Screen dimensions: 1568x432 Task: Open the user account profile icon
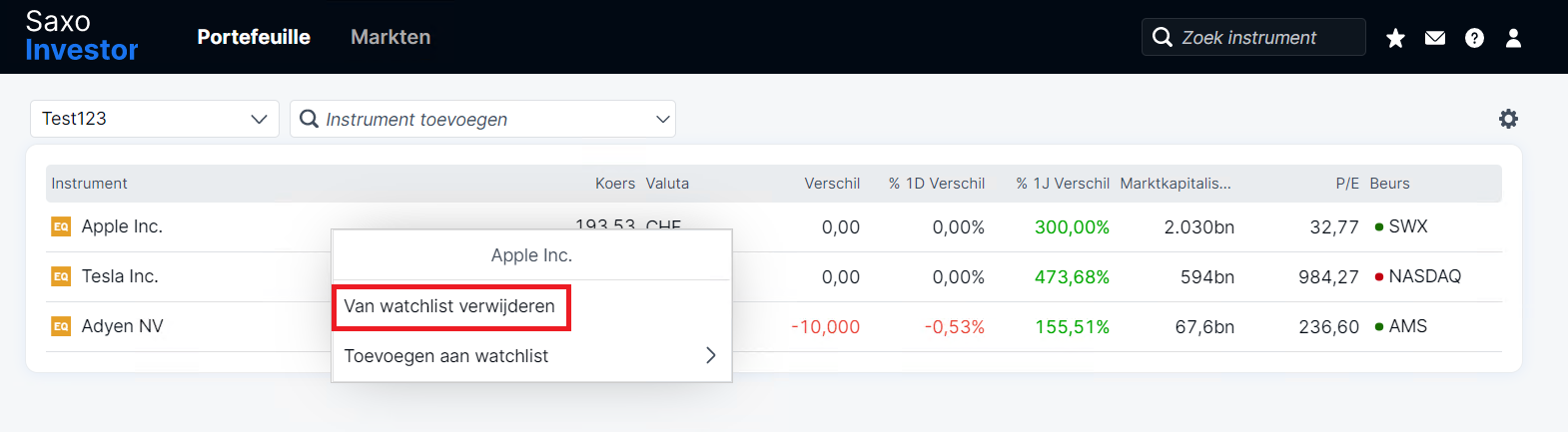pos(1513,38)
